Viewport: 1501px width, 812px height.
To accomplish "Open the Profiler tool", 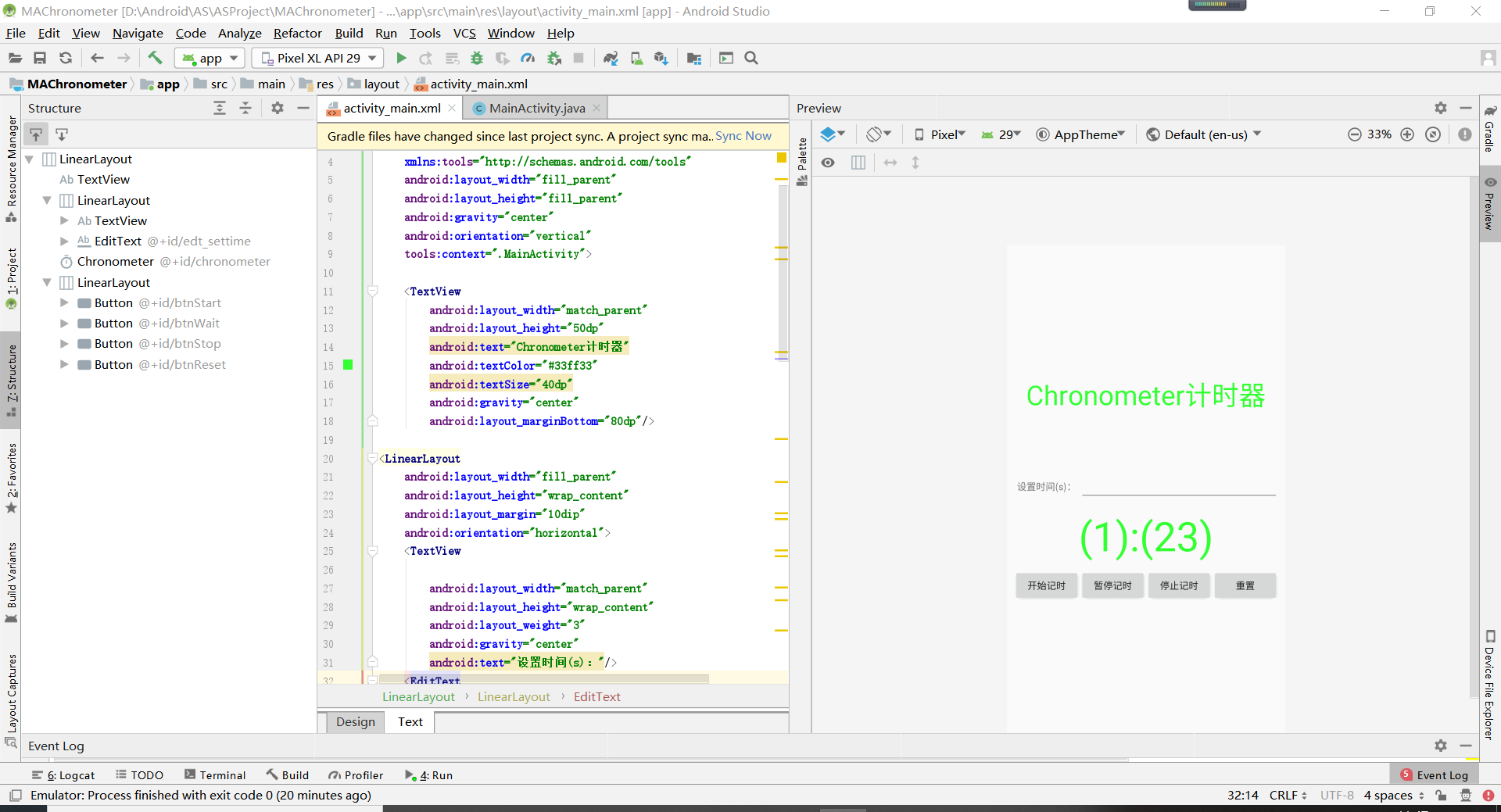I will [528, 58].
